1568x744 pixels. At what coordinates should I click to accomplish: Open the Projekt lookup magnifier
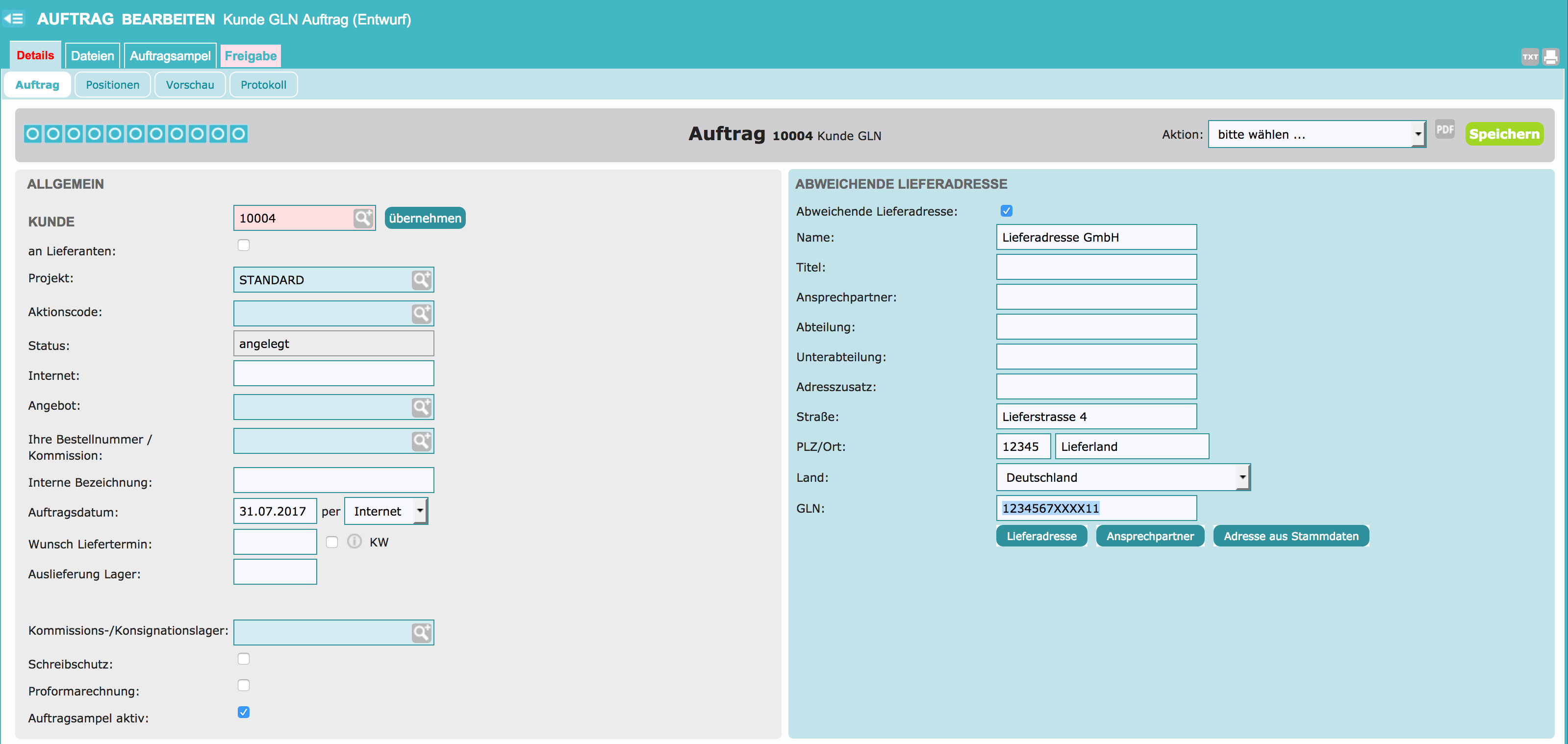421,280
